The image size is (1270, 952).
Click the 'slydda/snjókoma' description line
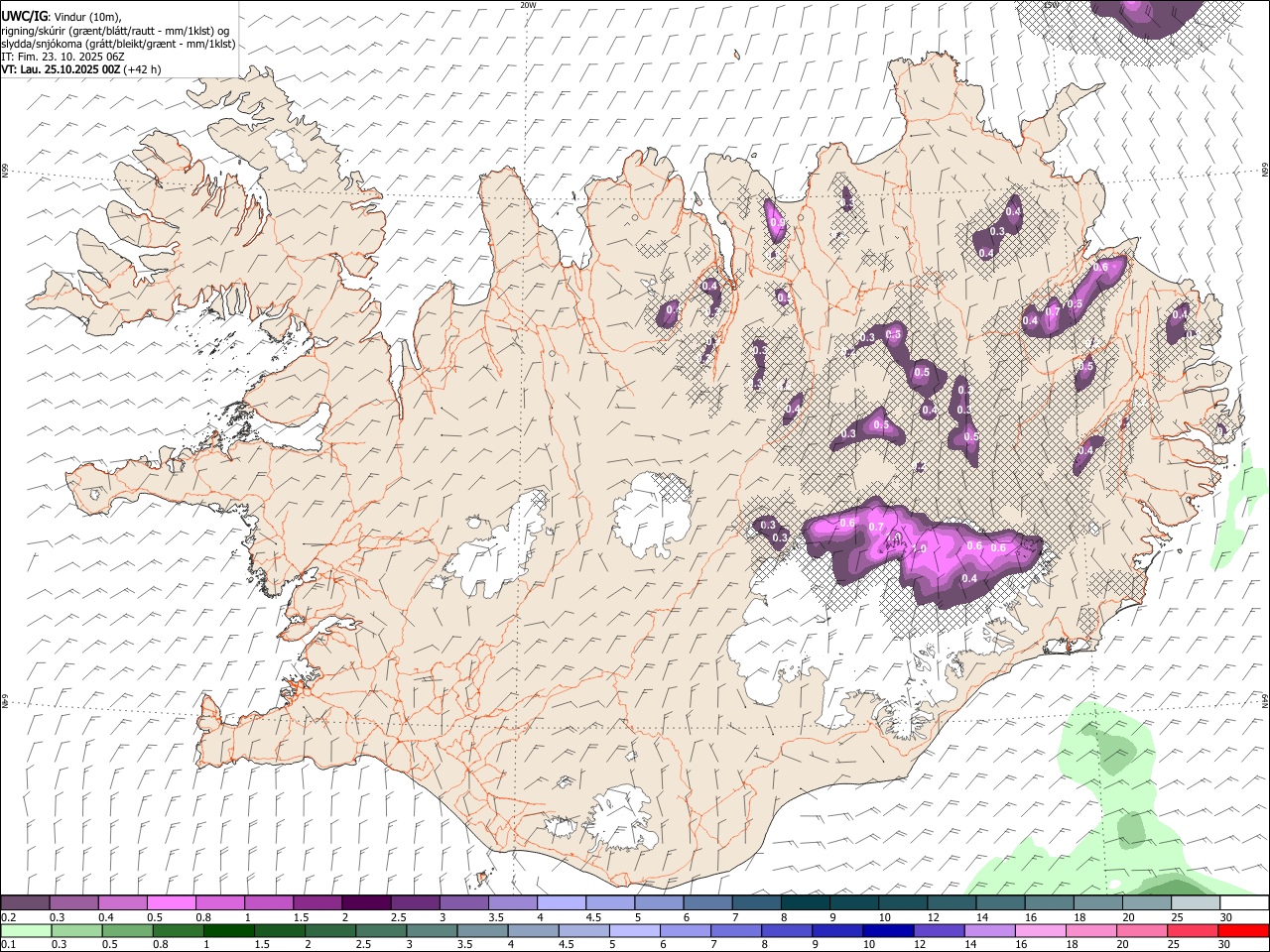[x=118, y=44]
